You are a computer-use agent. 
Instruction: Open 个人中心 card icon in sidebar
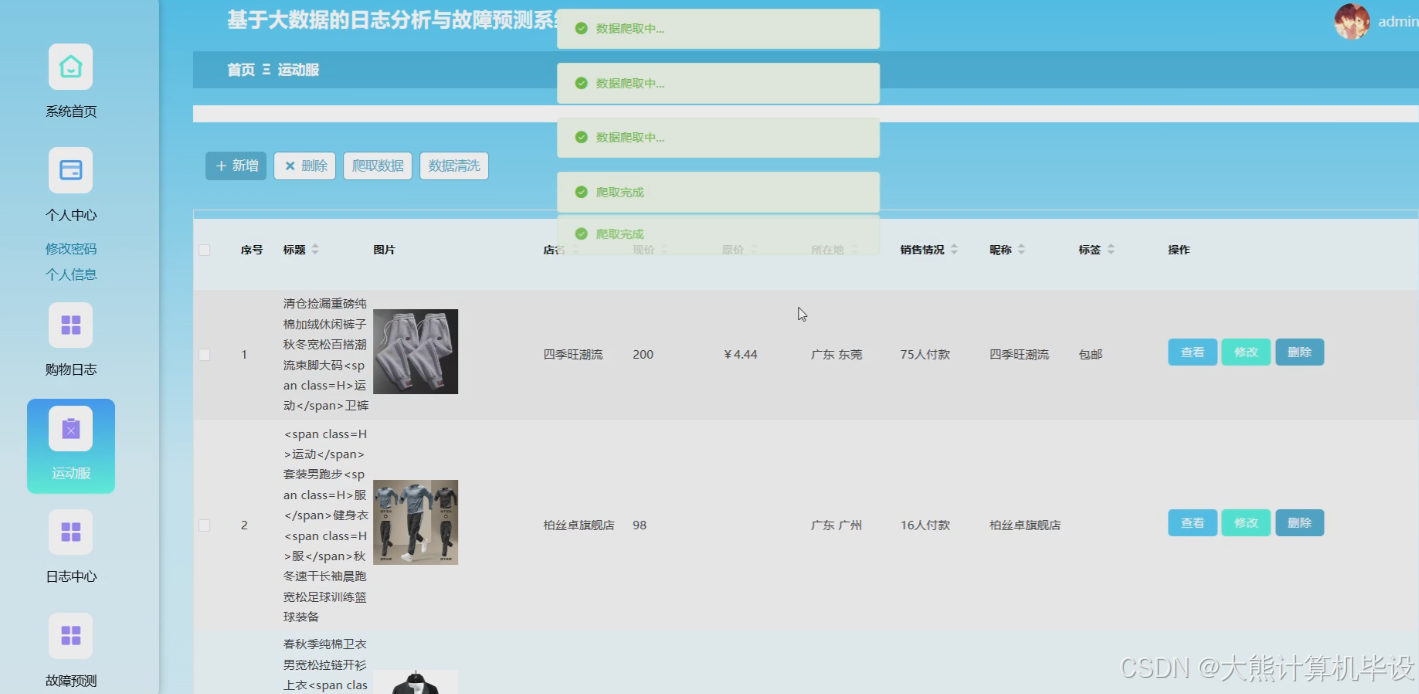pyautogui.click(x=70, y=170)
